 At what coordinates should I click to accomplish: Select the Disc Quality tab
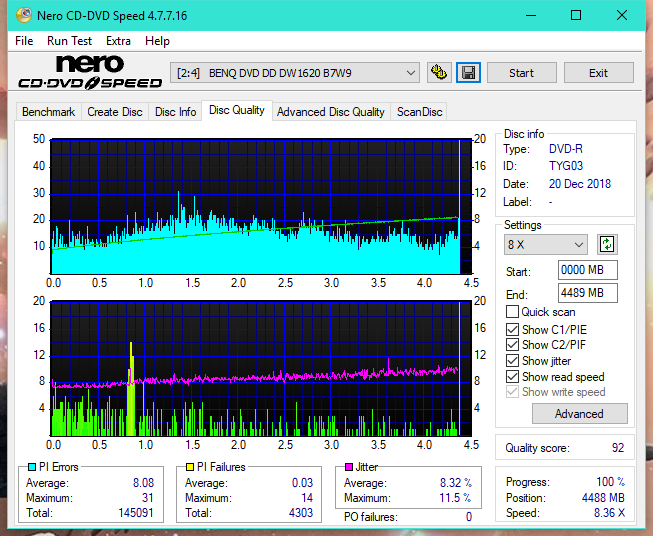point(237,110)
